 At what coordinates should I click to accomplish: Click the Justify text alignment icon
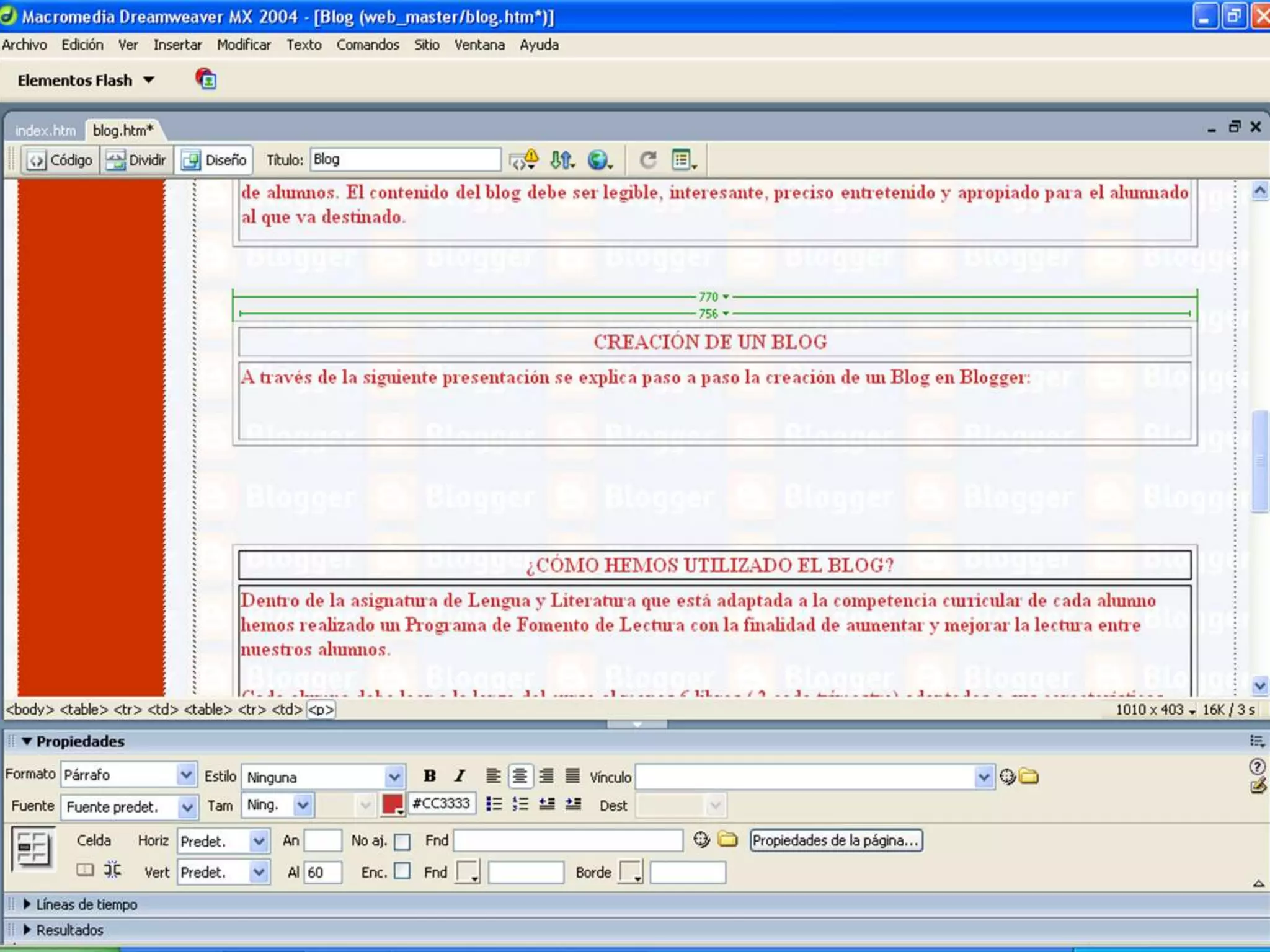pos(573,776)
